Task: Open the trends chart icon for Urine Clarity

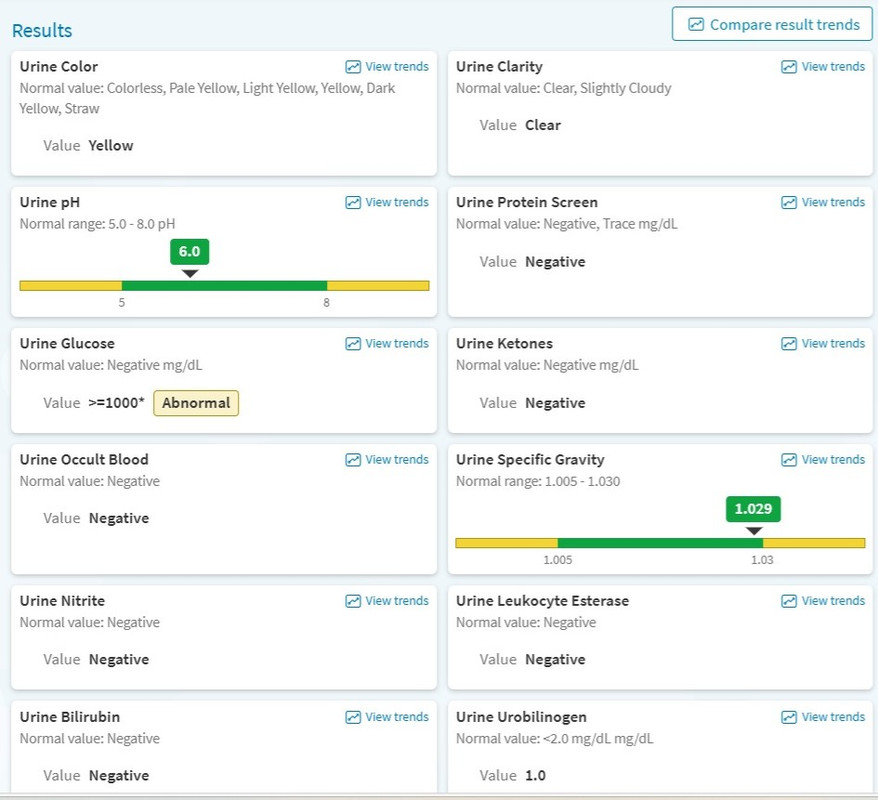Action: point(789,67)
